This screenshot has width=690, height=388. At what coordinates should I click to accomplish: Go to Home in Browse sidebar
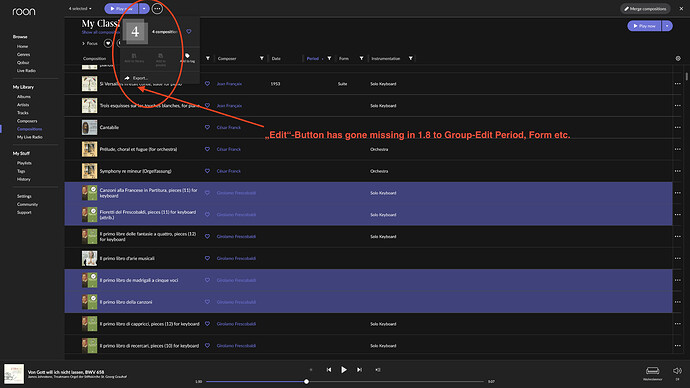click(22, 46)
